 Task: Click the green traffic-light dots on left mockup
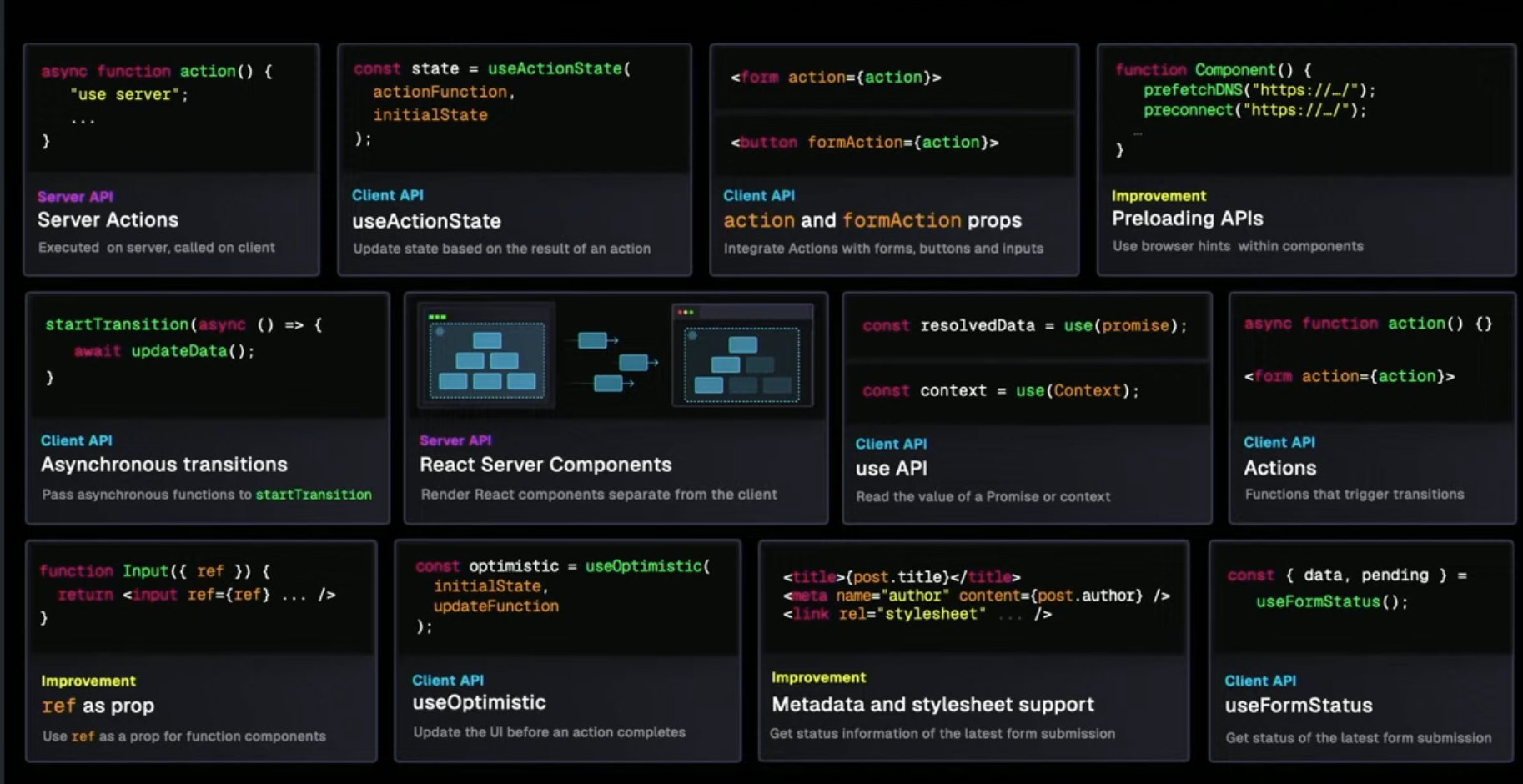[437, 316]
